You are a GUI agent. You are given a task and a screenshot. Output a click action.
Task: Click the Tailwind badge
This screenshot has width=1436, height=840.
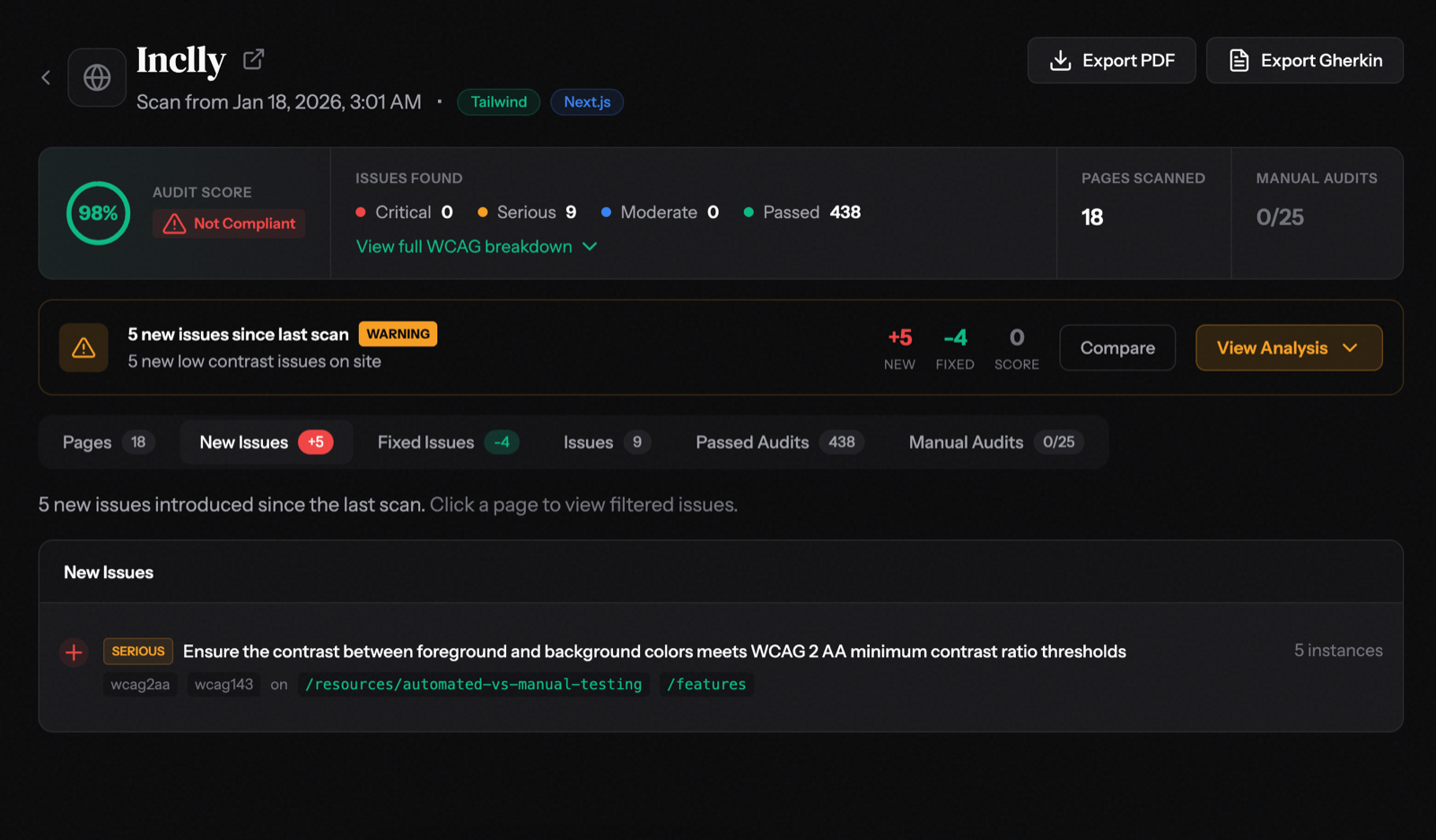[497, 101]
